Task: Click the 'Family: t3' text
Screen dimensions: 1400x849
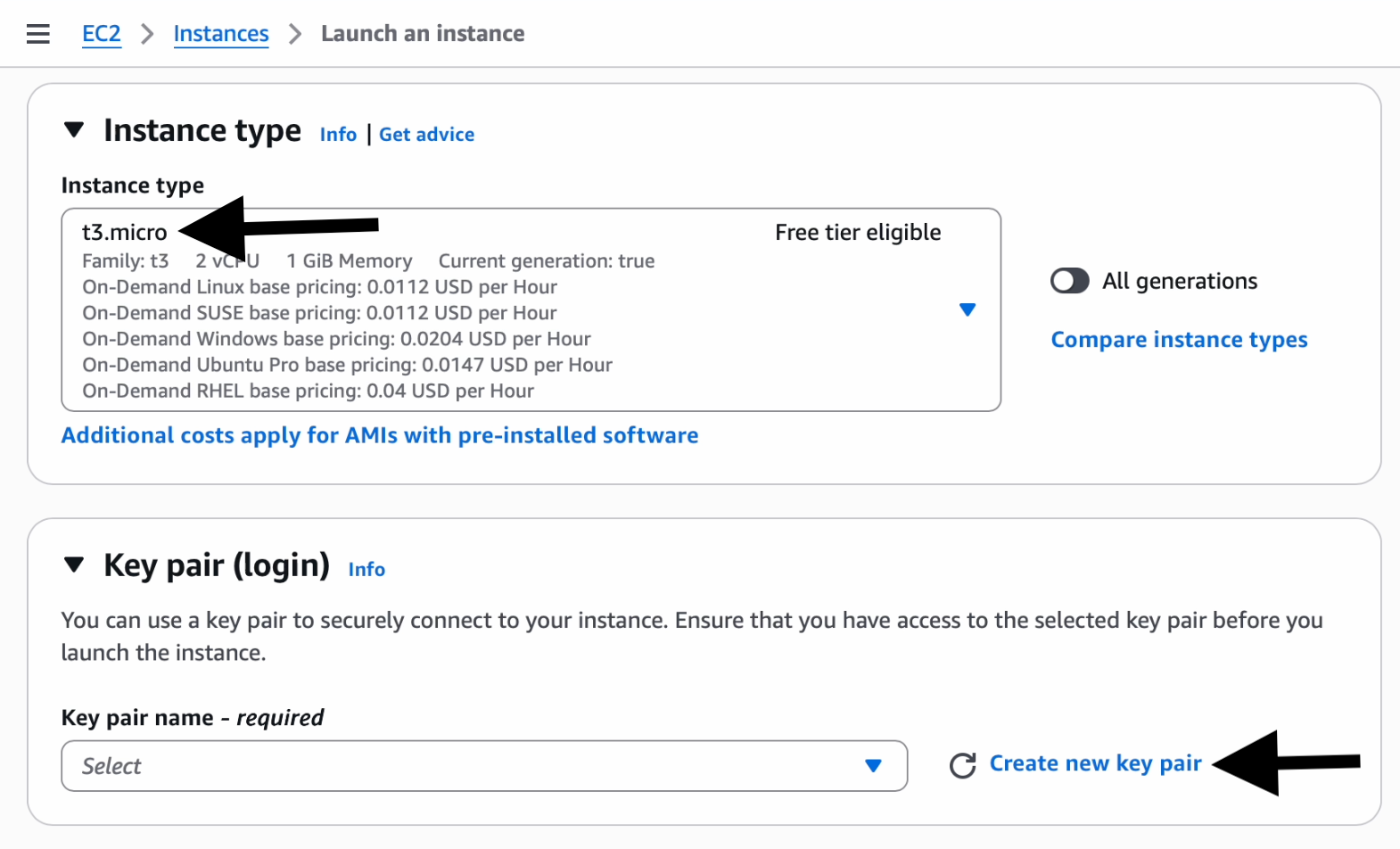Action: pyautogui.click(x=125, y=261)
